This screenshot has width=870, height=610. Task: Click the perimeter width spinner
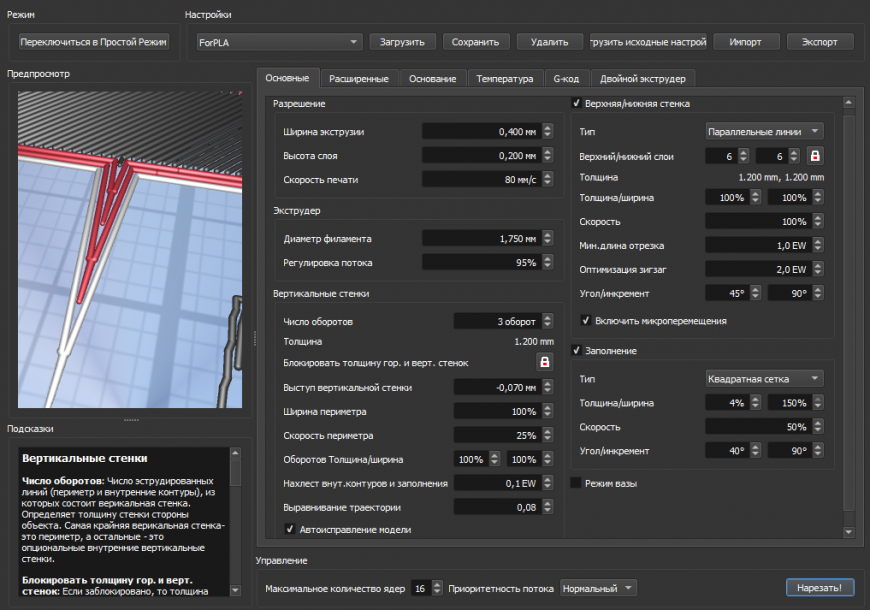[x=548, y=411]
